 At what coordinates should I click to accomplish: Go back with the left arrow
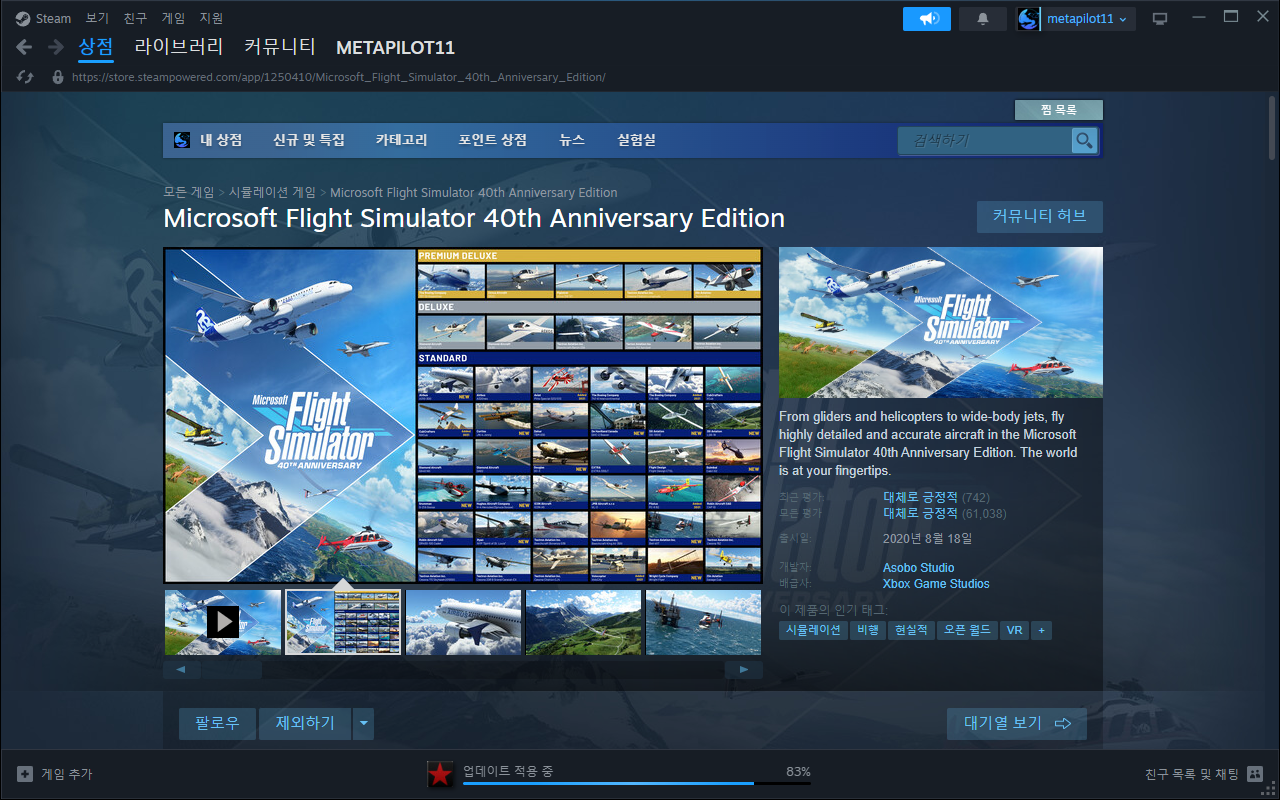[24, 47]
